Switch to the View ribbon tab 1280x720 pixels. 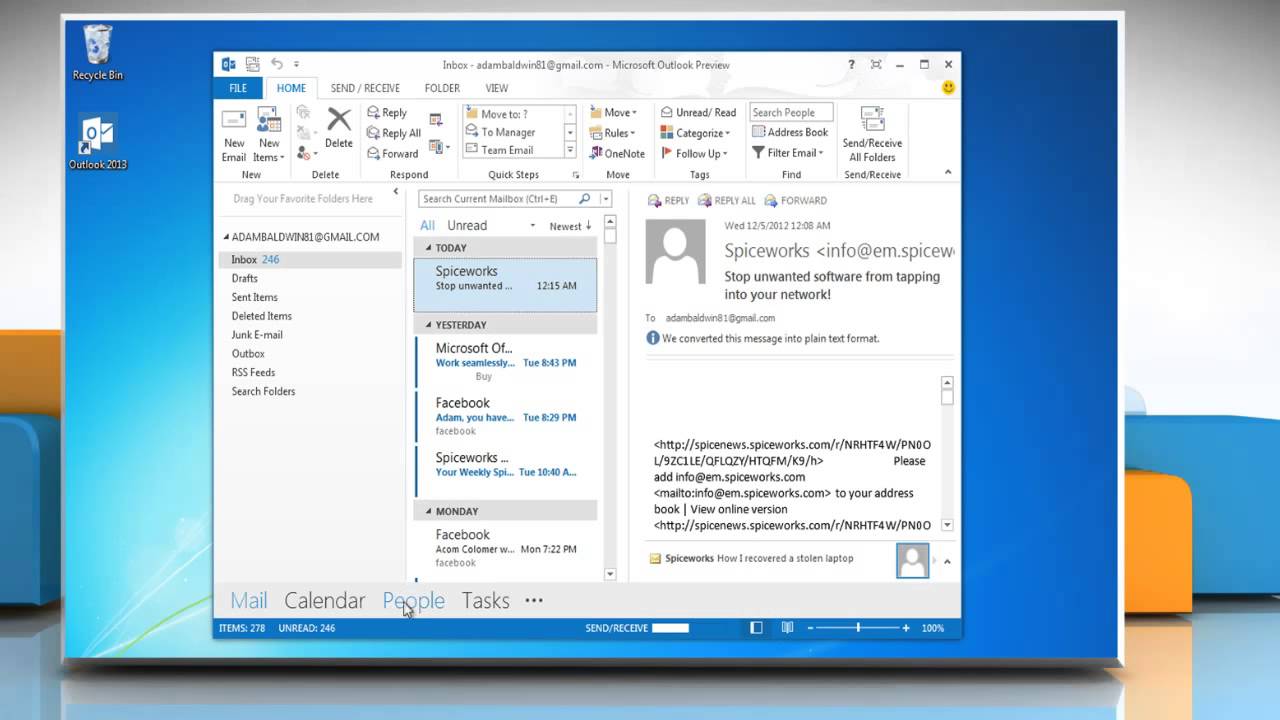[497, 88]
